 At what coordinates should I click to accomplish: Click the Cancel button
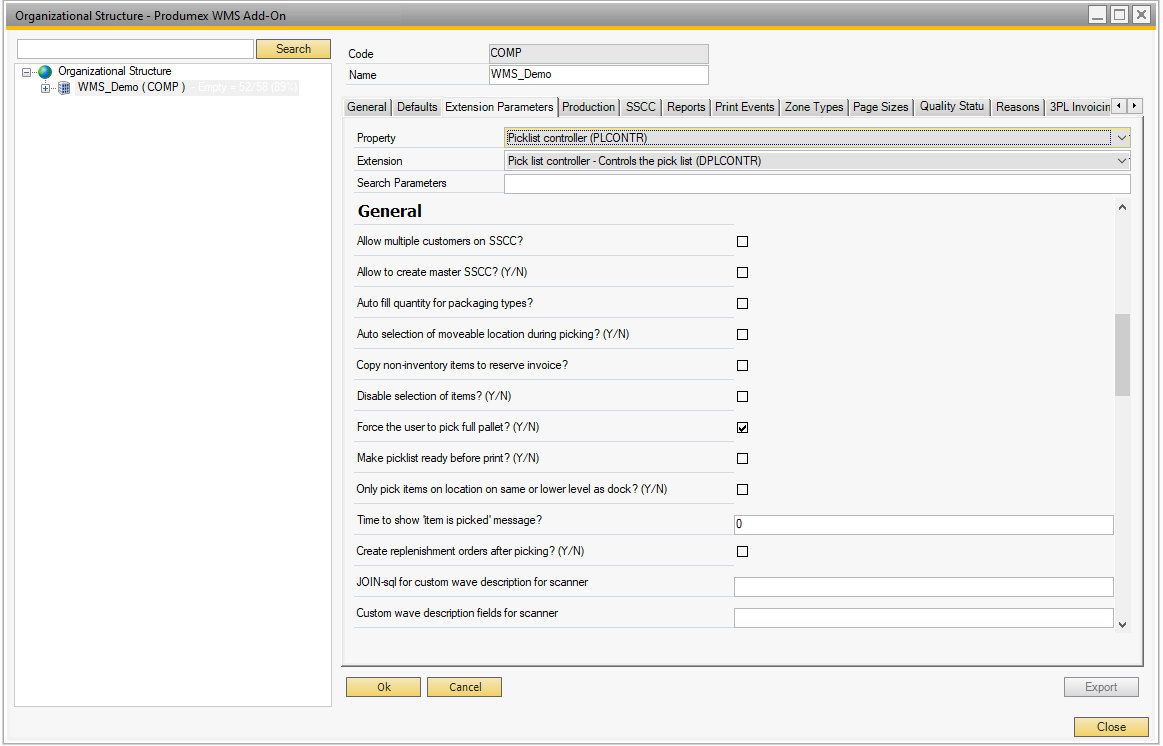[464, 687]
